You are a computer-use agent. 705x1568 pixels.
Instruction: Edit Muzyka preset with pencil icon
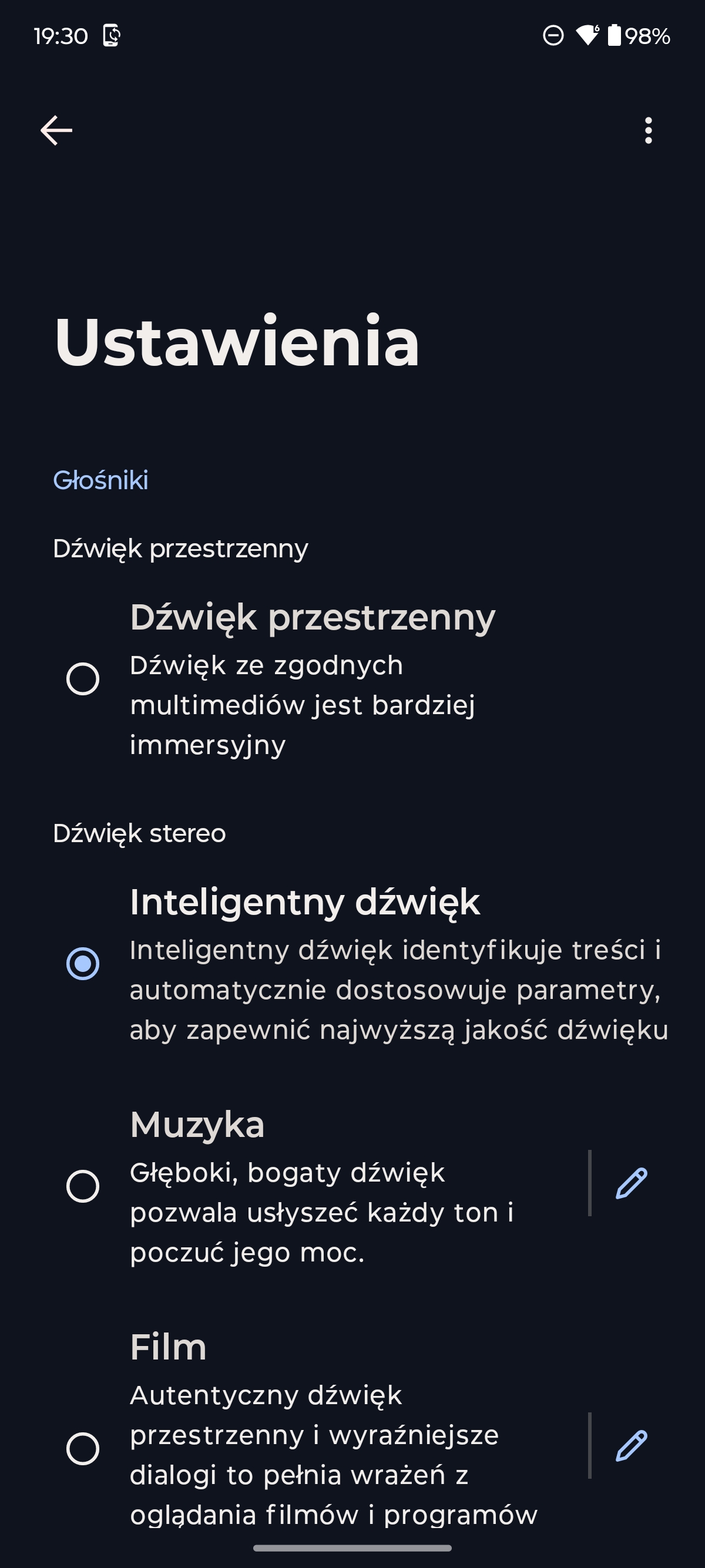(632, 1183)
